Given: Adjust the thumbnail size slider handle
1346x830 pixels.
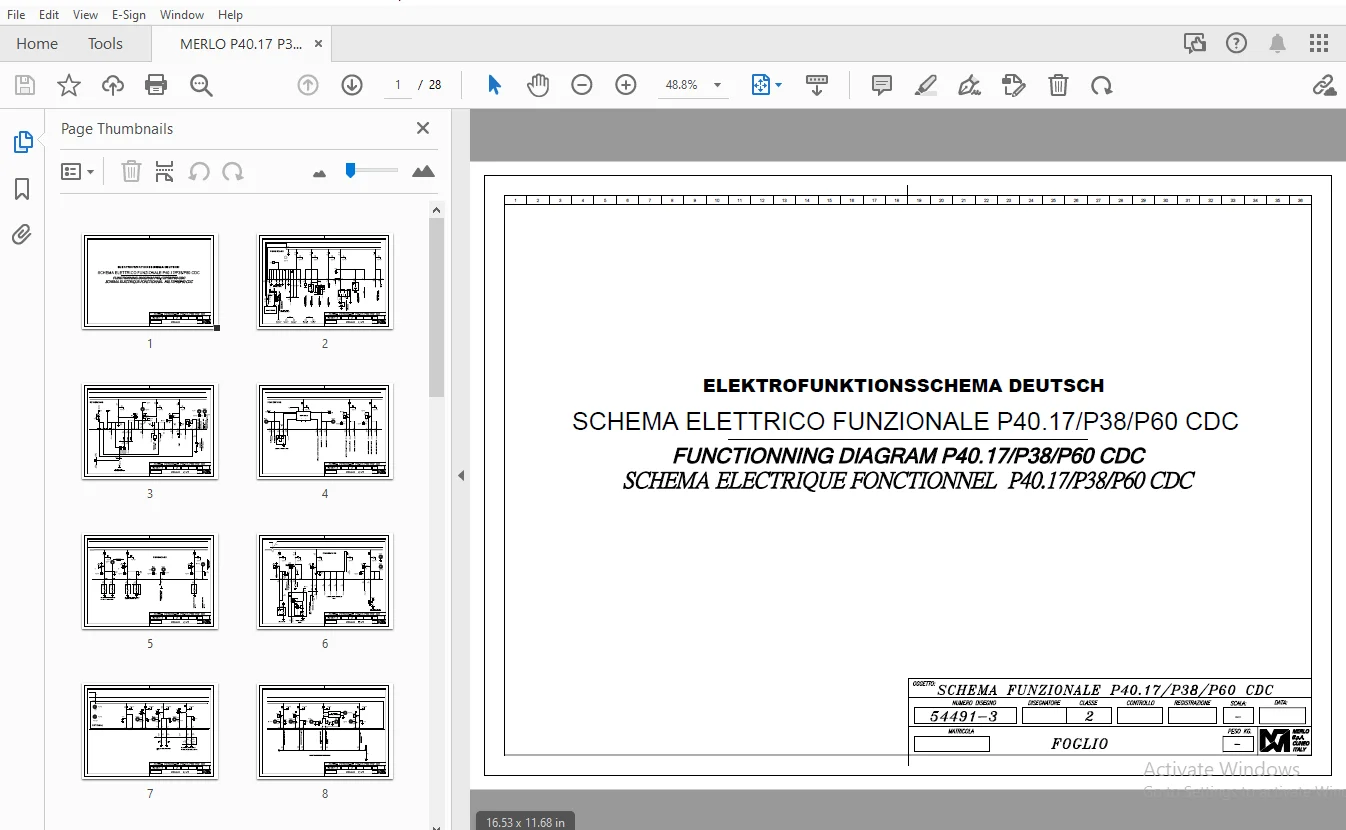Looking at the screenshot, I should click(350, 171).
